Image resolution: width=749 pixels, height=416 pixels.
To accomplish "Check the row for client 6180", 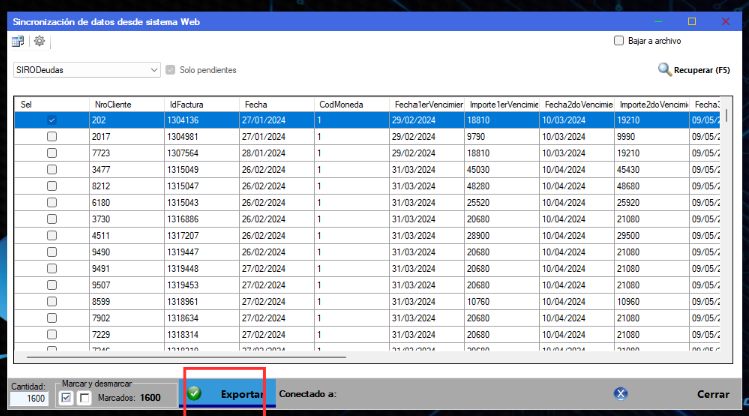I will (52, 203).
